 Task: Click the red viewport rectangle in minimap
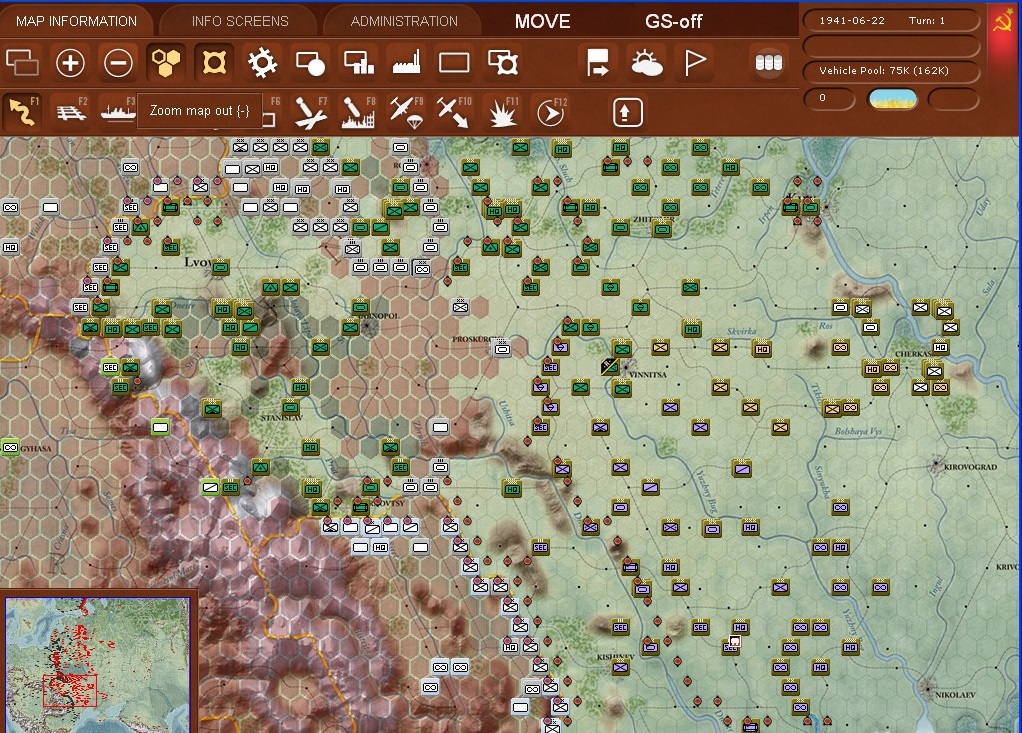pos(70,691)
